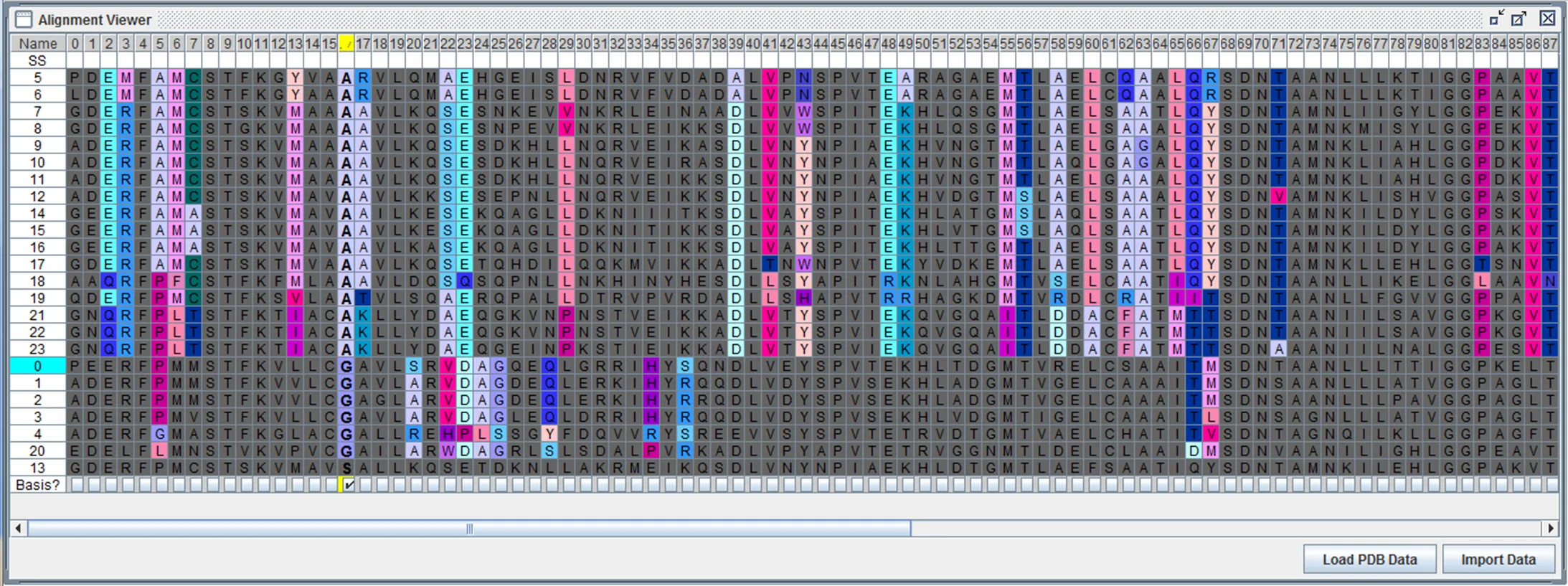The width and height of the screenshot is (1568, 586).
Task: Select the yellow highlighted column 16 header
Action: (x=346, y=44)
